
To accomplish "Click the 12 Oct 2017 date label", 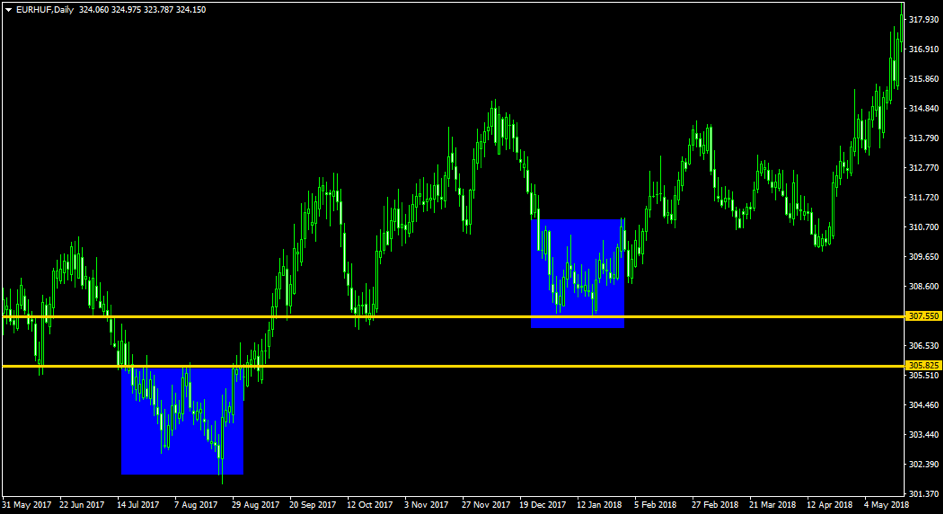I will 370,505.
